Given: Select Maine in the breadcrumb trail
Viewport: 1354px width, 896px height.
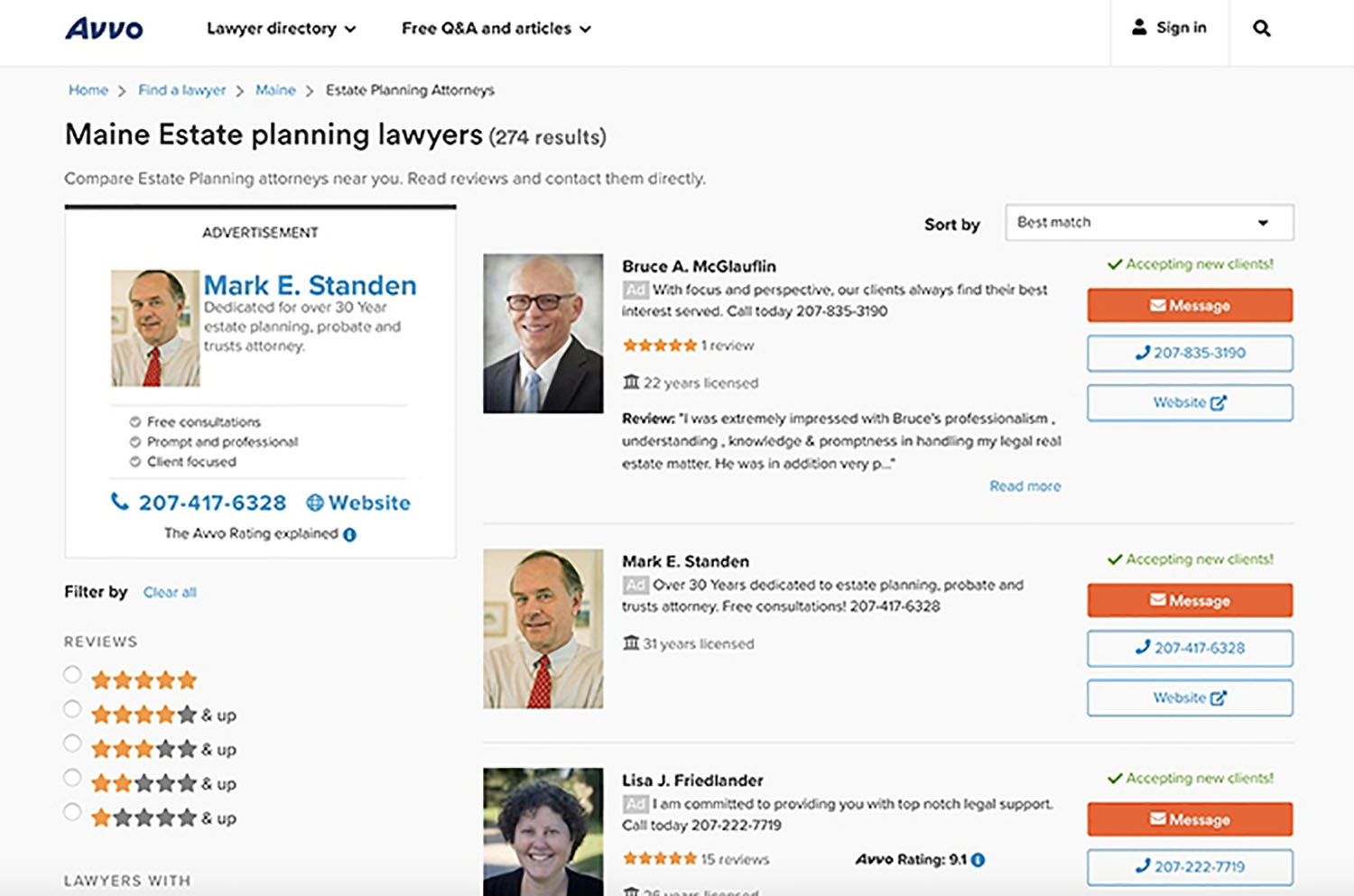Looking at the screenshot, I should 275,90.
